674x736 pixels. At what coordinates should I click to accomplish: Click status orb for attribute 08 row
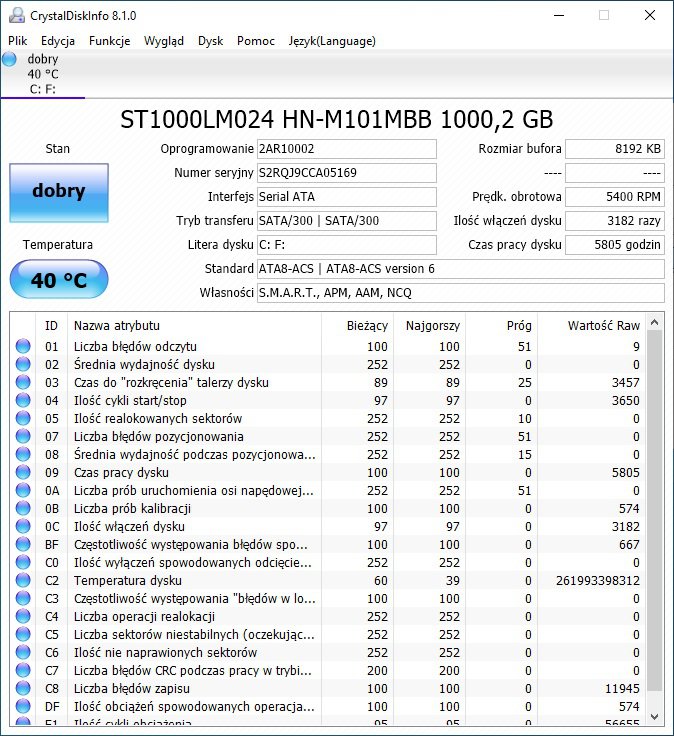pyautogui.click(x=23, y=454)
